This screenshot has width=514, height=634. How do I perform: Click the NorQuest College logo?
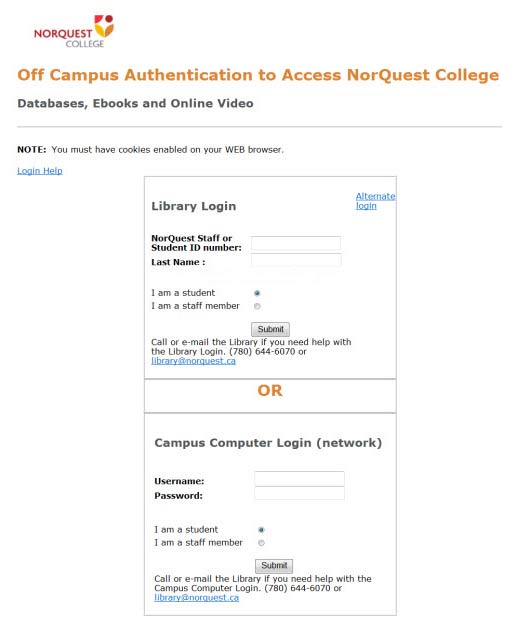tap(74, 31)
